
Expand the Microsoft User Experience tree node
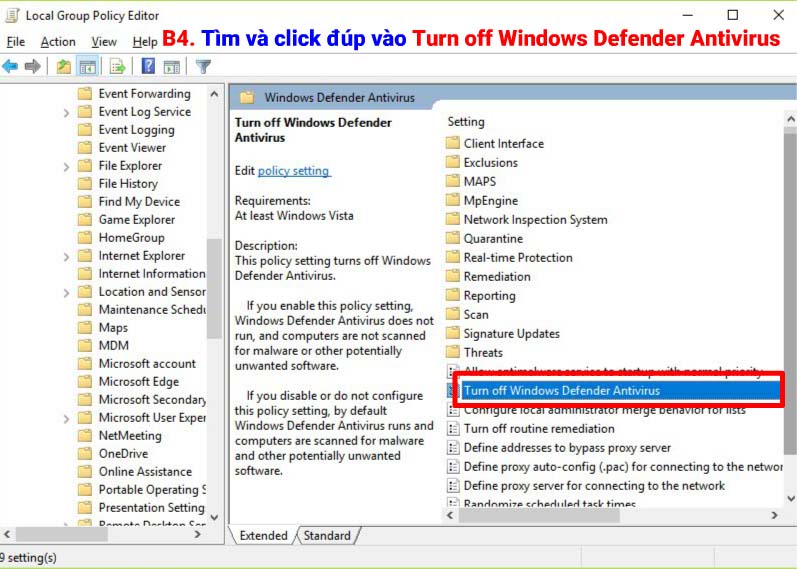(x=66, y=418)
